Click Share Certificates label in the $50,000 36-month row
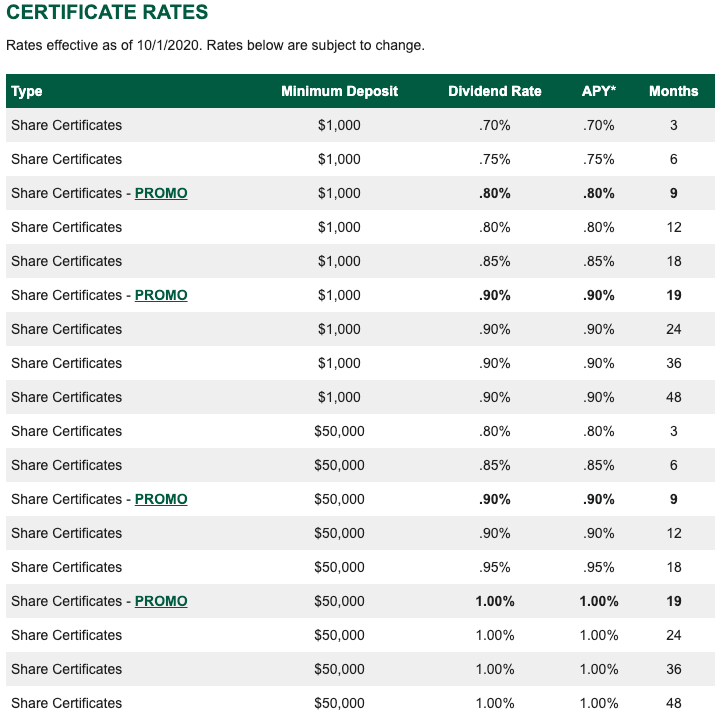 coord(67,669)
